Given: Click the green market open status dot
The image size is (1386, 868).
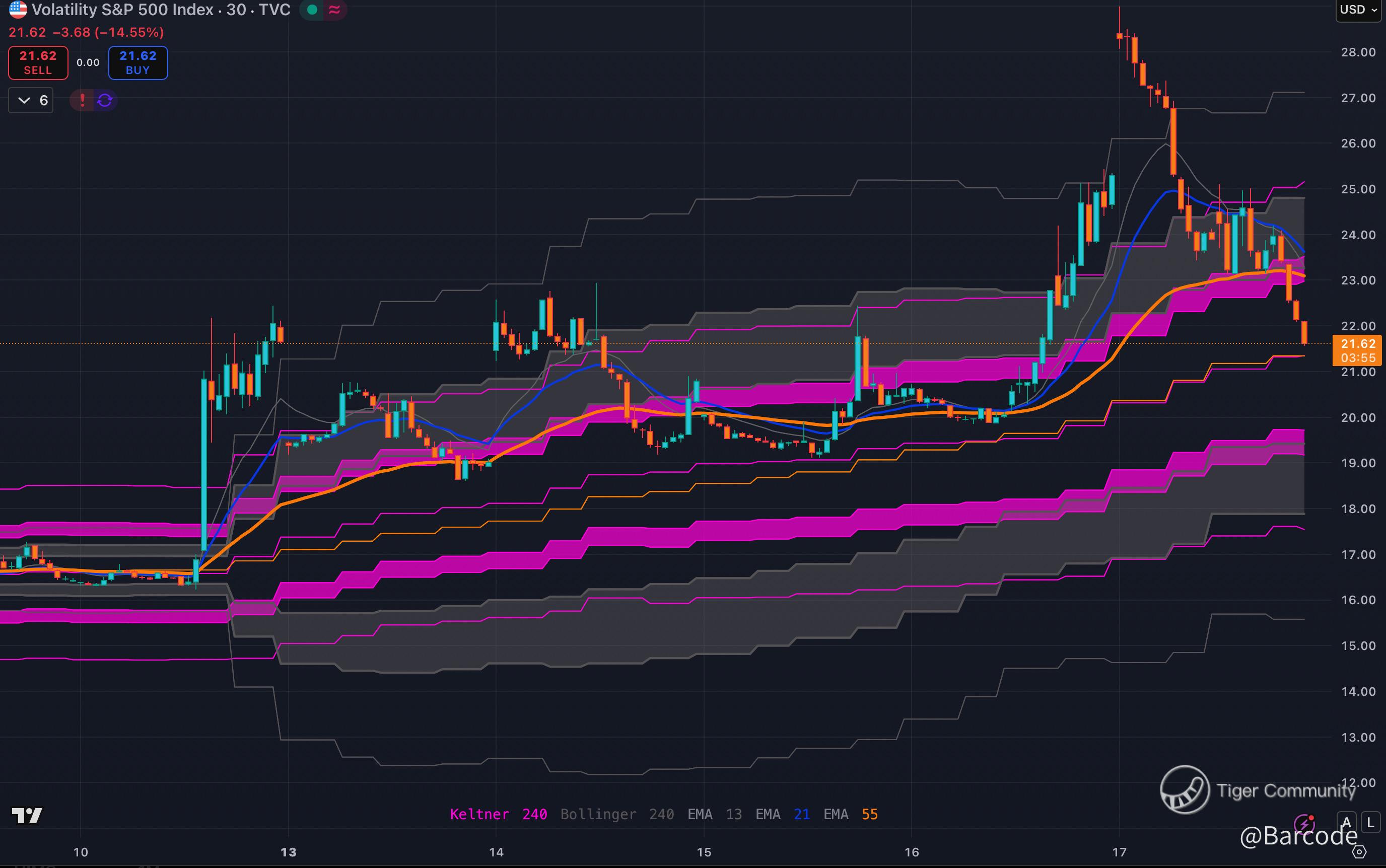Looking at the screenshot, I should (312, 10).
